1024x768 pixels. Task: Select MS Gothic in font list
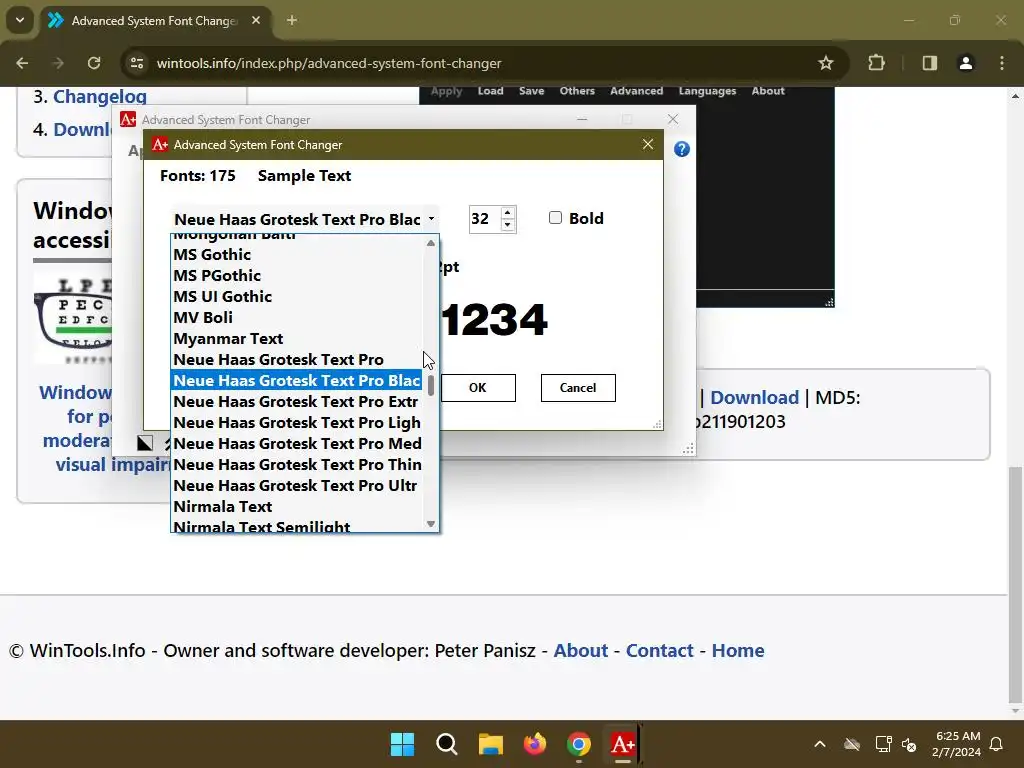pos(297,255)
